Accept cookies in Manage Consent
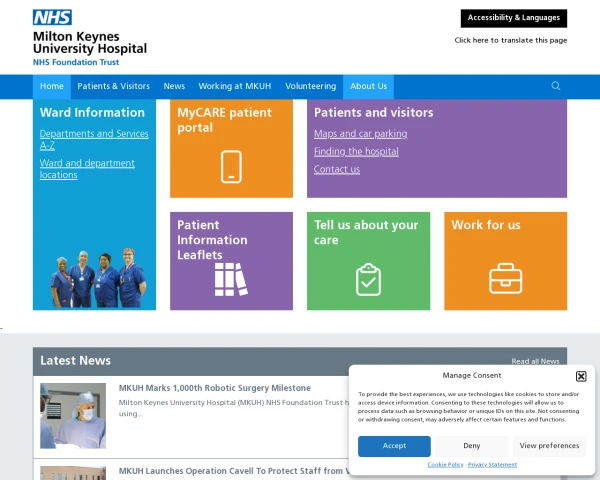600x480 pixels. 394,446
